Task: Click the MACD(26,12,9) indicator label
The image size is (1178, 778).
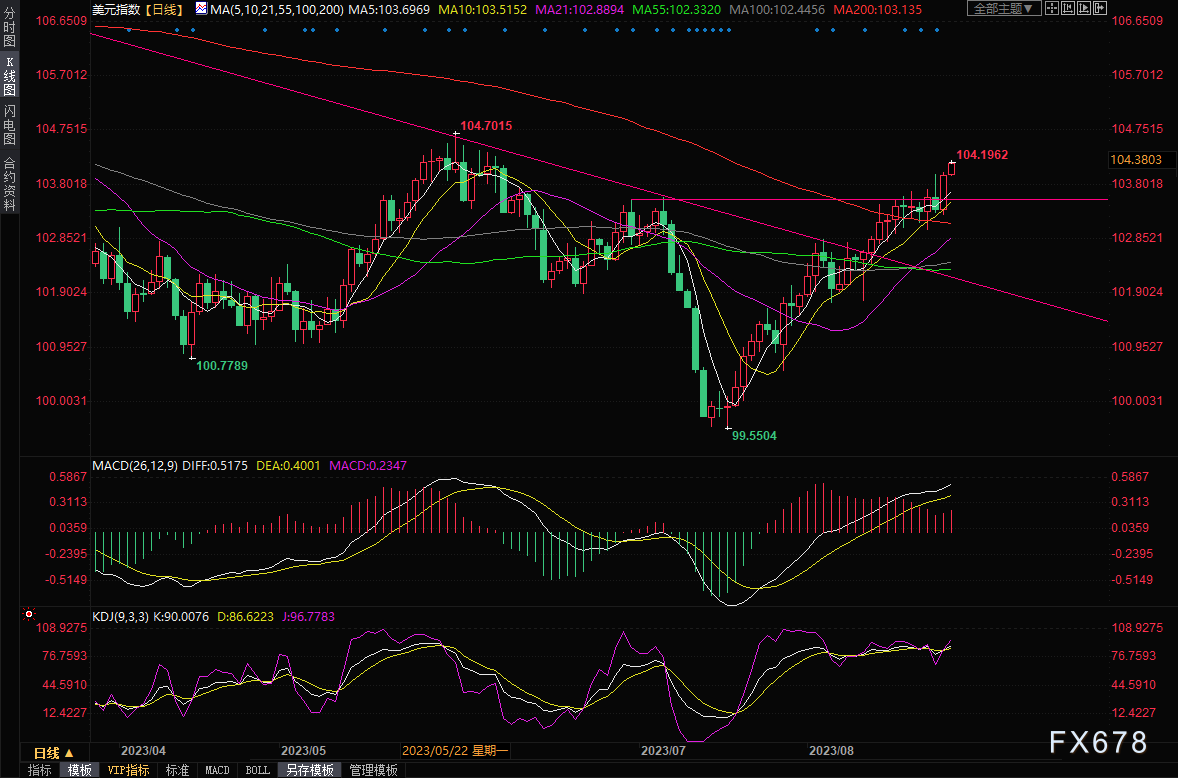Action: 135,466
